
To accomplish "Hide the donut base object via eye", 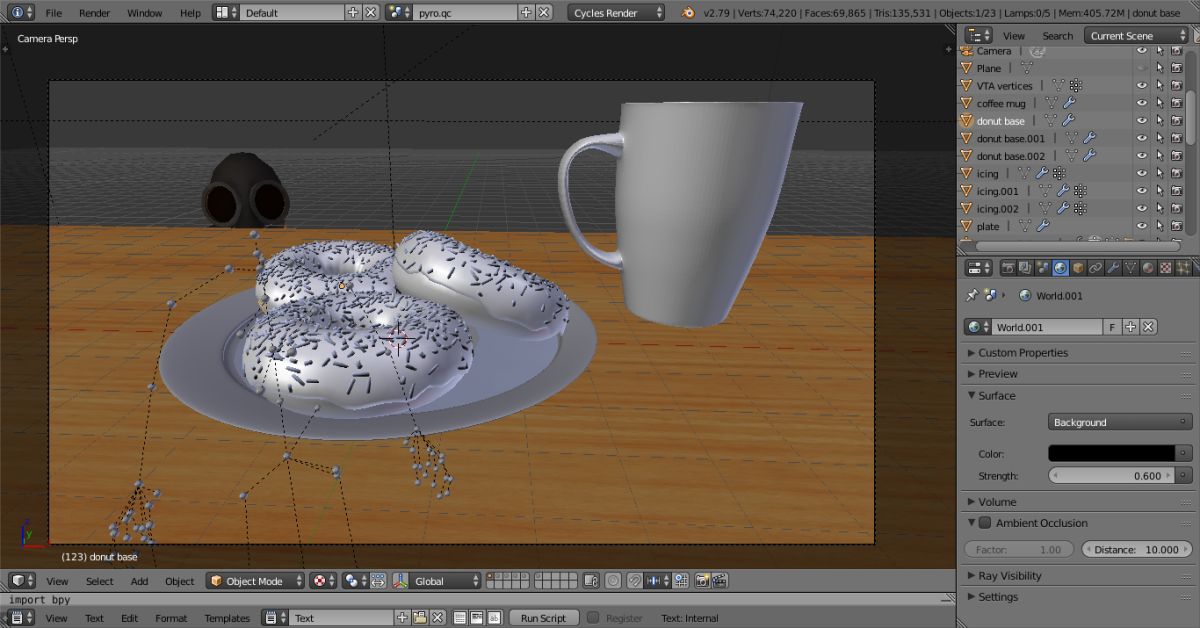I will point(1141,121).
